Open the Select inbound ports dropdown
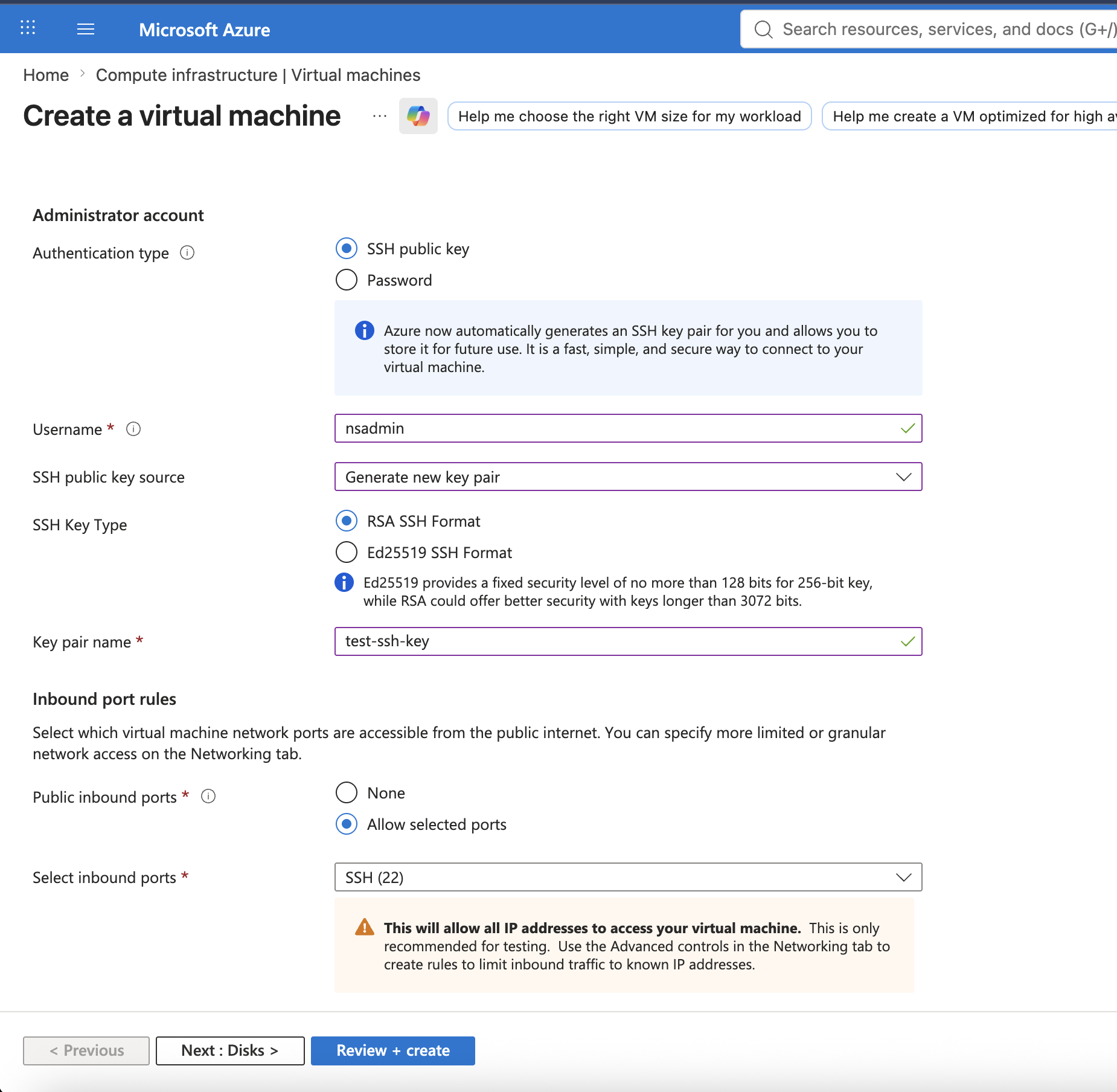This screenshot has width=1117, height=1092. point(629,877)
